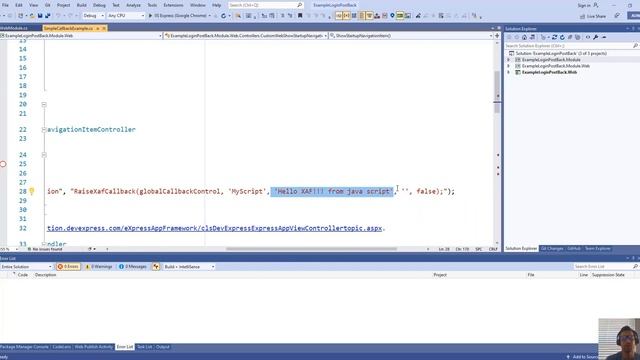Open the File menu

click(5, 5)
